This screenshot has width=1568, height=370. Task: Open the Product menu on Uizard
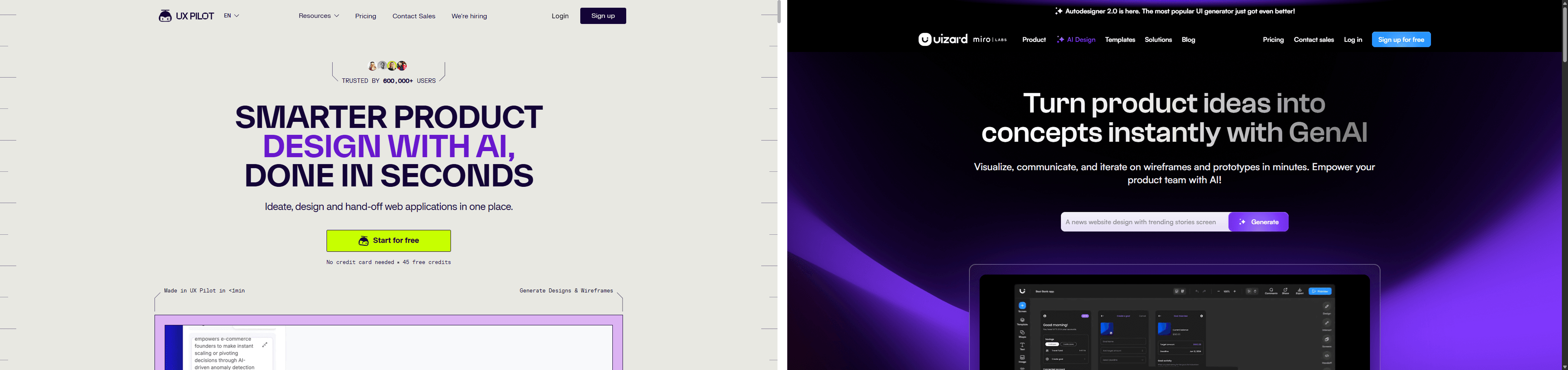pyautogui.click(x=1034, y=39)
